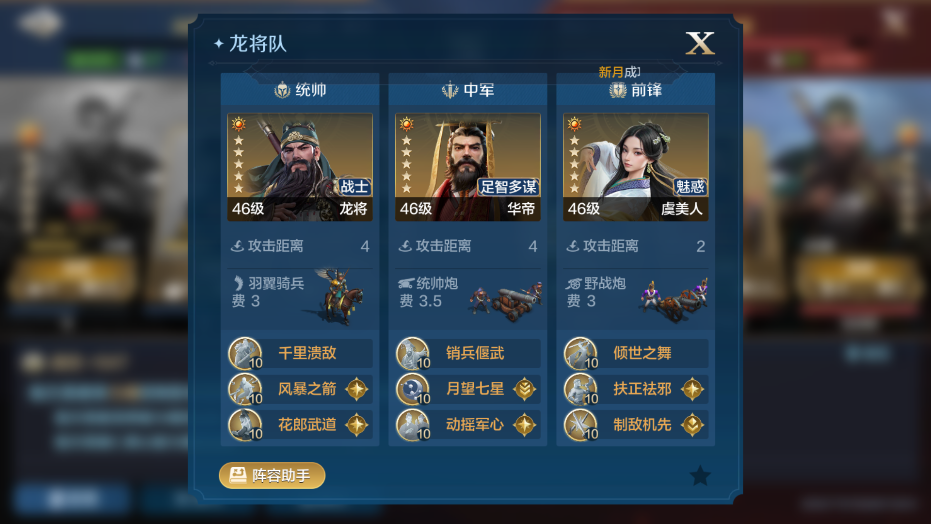This screenshot has width=931, height=524.
Task: Toggle the favorite star at bottom right
Action: click(x=700, y=475)
